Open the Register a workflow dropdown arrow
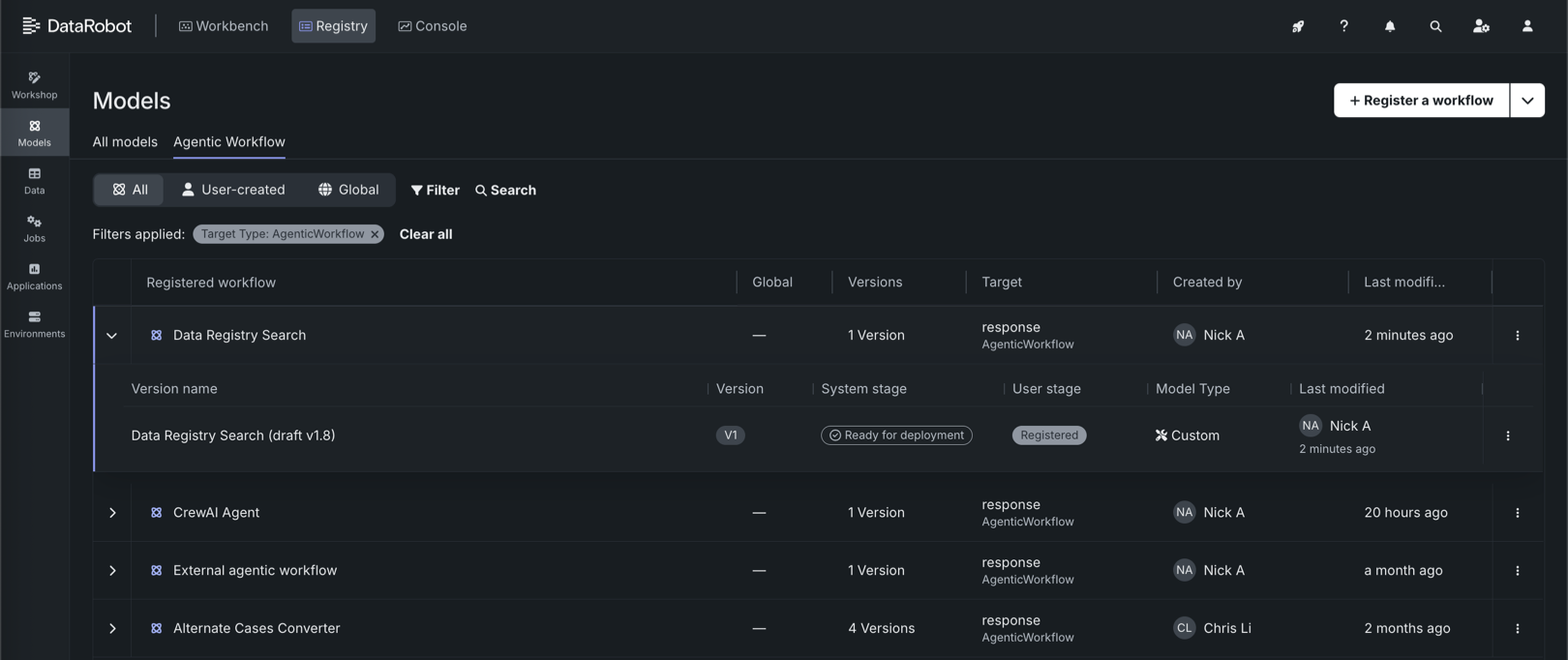 pos(1526,101)
